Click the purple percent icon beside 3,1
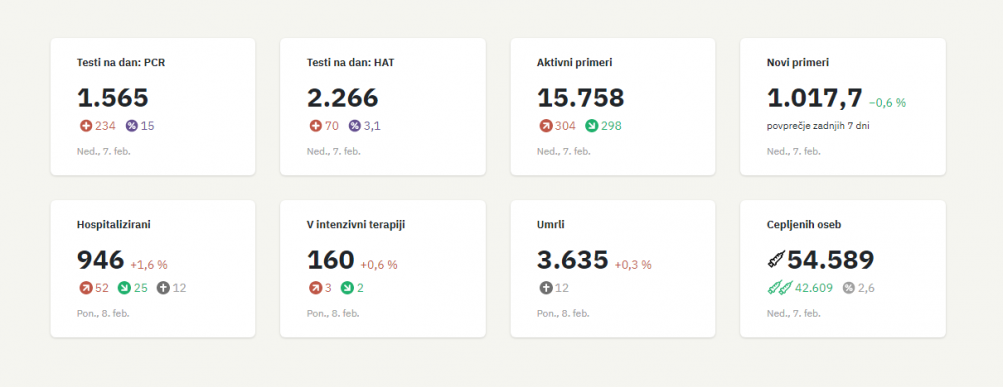 click(355, 126)
